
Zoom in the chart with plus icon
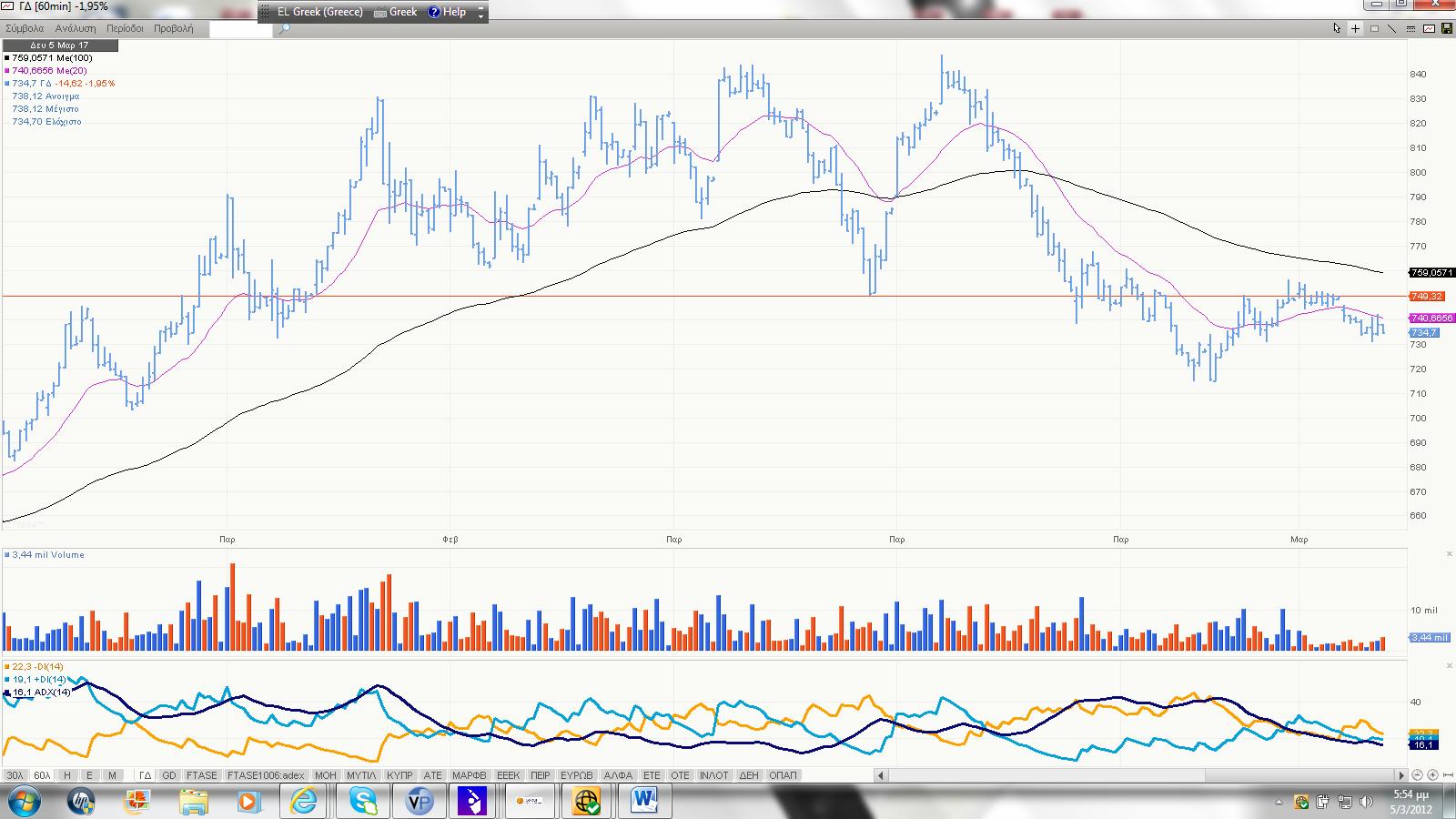tap(1433, 775)
